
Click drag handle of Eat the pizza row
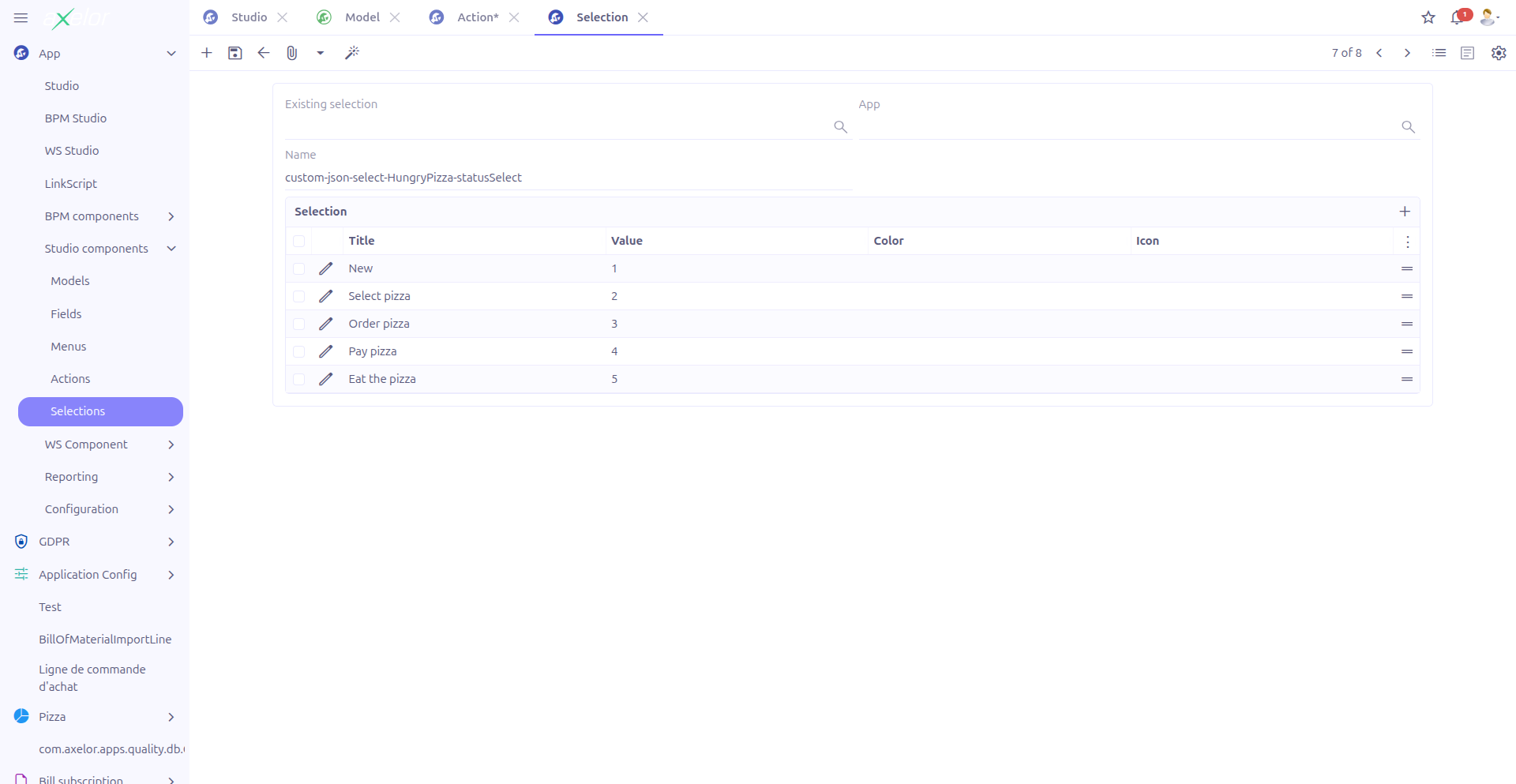(1407, 379)
